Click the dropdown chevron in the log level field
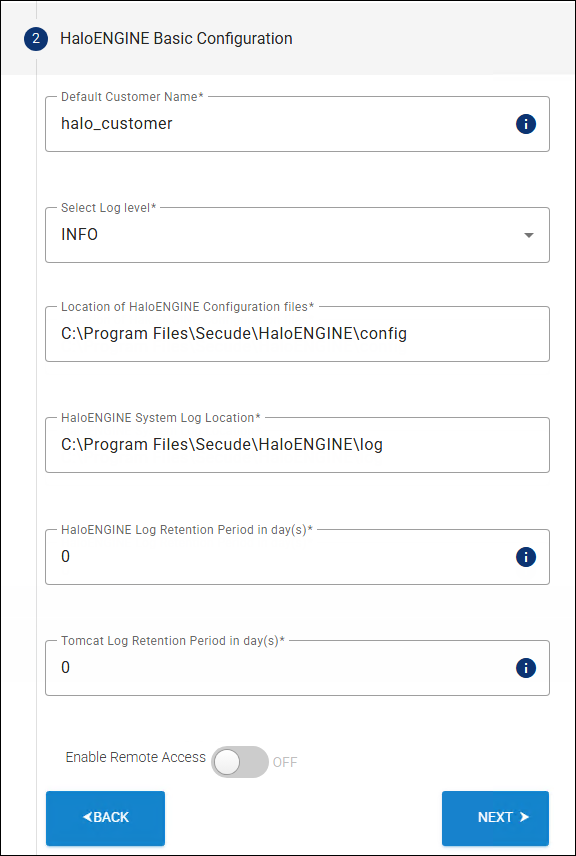Image resolution: width=576 pixels, height=856 pixels. point(529,234)
